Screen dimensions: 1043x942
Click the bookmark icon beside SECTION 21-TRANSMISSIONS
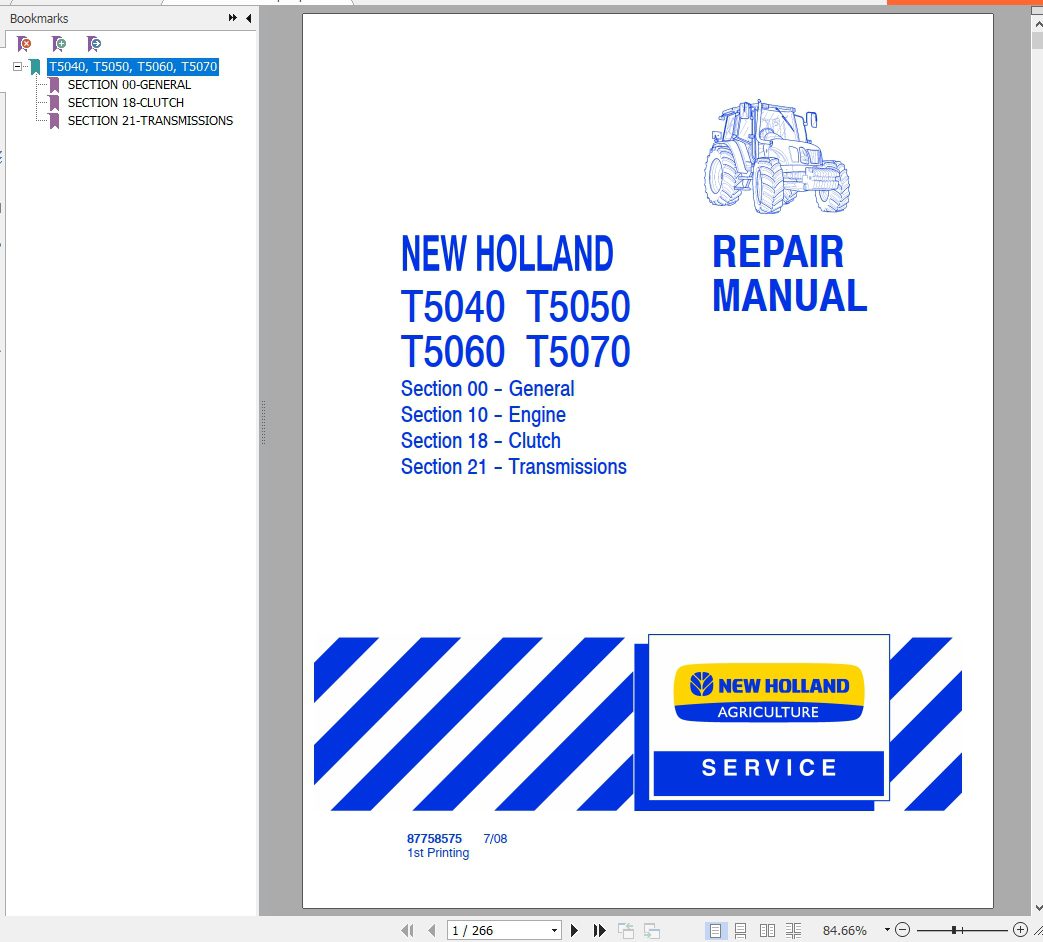click(x=55, y=120)
